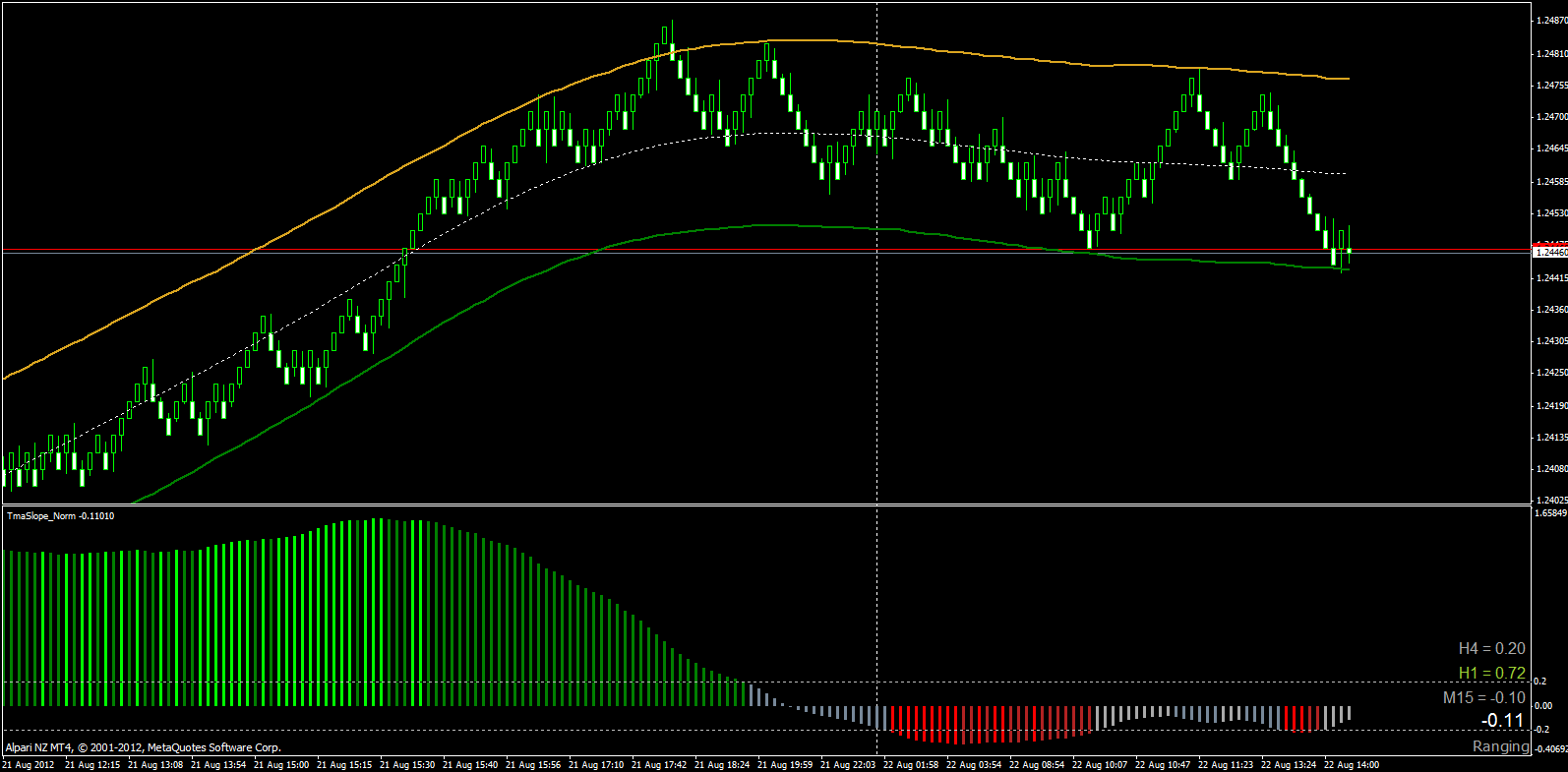Click the 21 Aug 17:42 time label

pos(659,764)
